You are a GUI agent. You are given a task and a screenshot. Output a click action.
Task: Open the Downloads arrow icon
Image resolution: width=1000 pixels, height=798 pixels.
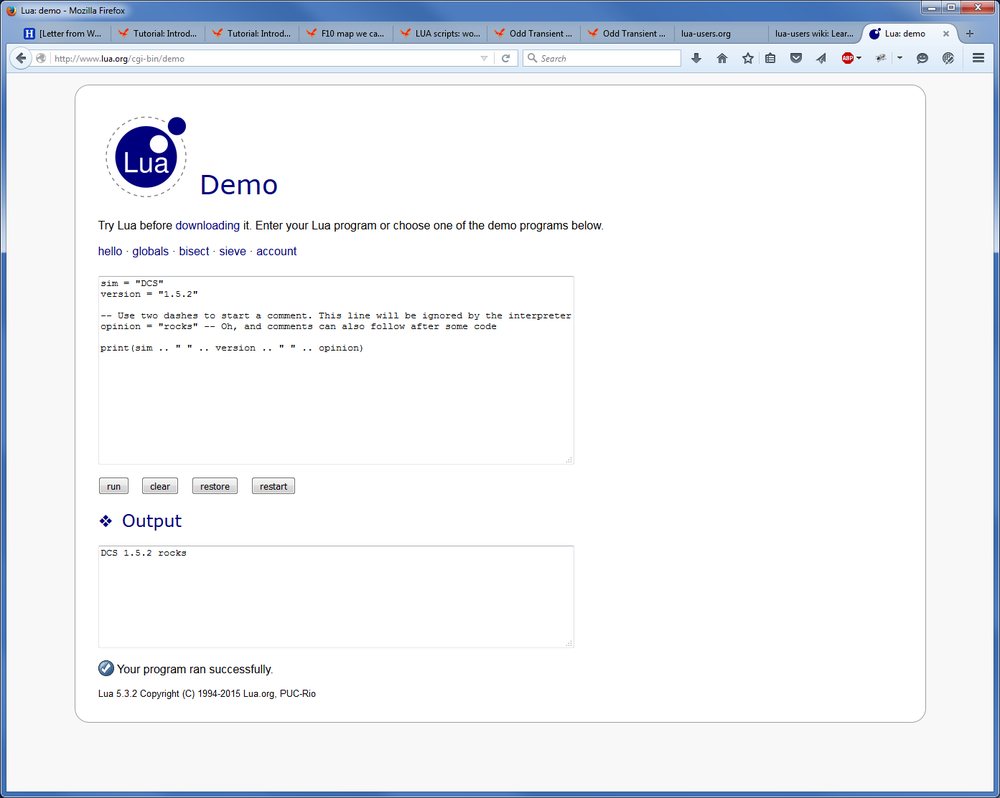point(696,58)
